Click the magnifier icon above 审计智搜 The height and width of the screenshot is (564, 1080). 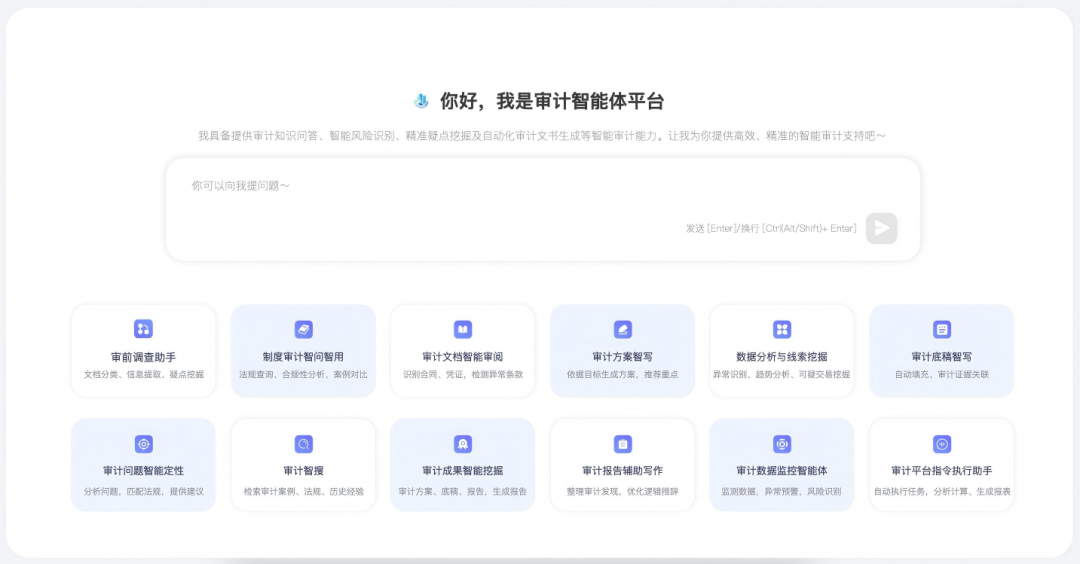[x=303, y=444]
